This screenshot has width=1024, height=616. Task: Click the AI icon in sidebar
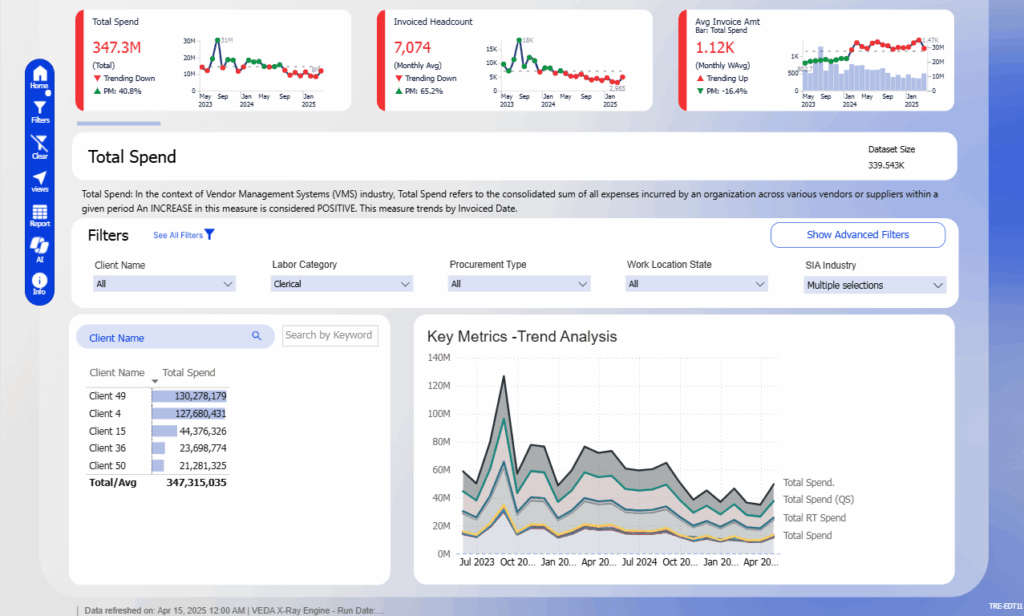point(39,249)
